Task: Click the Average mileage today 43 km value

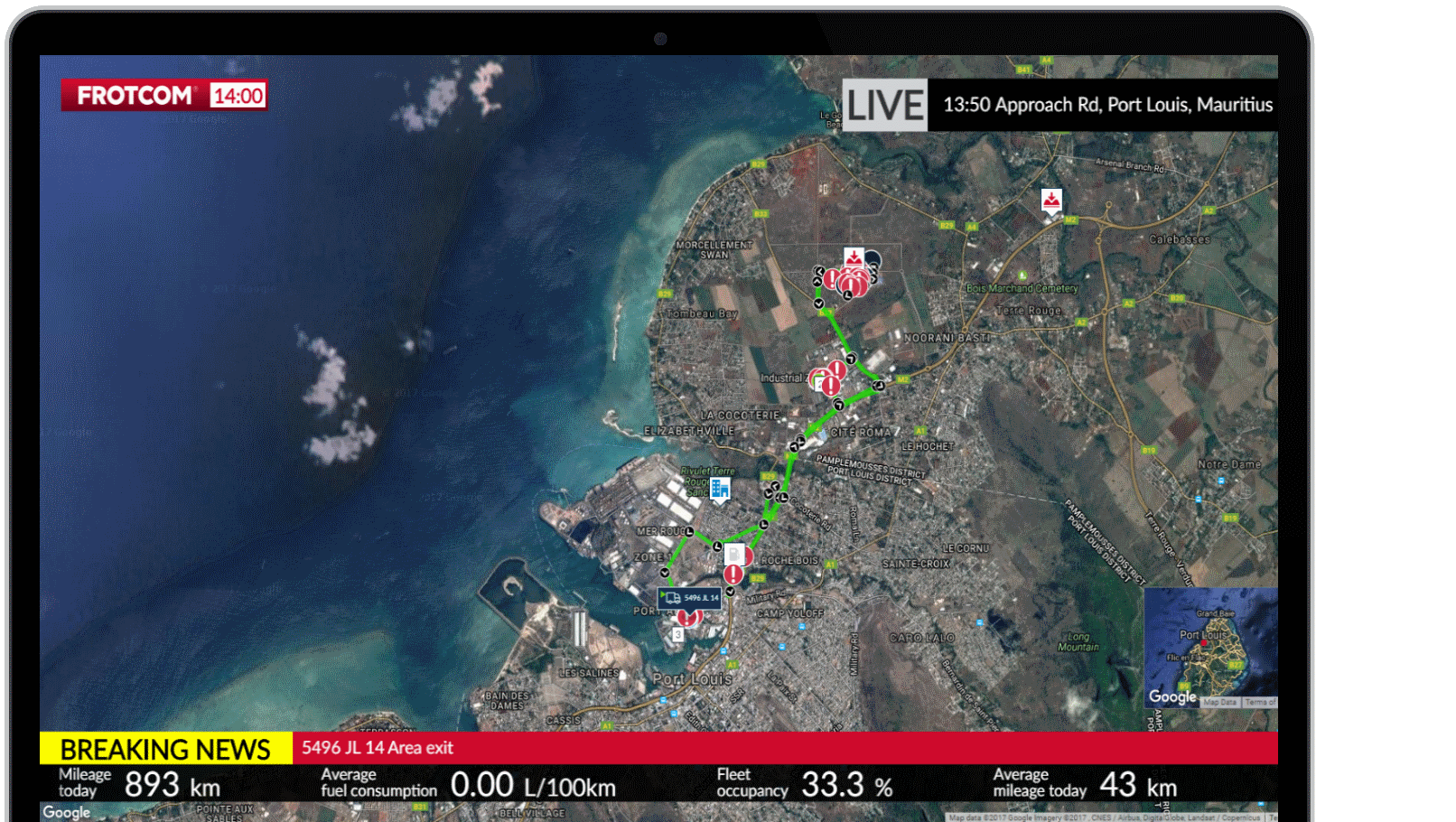Action: click(1138, 785)
